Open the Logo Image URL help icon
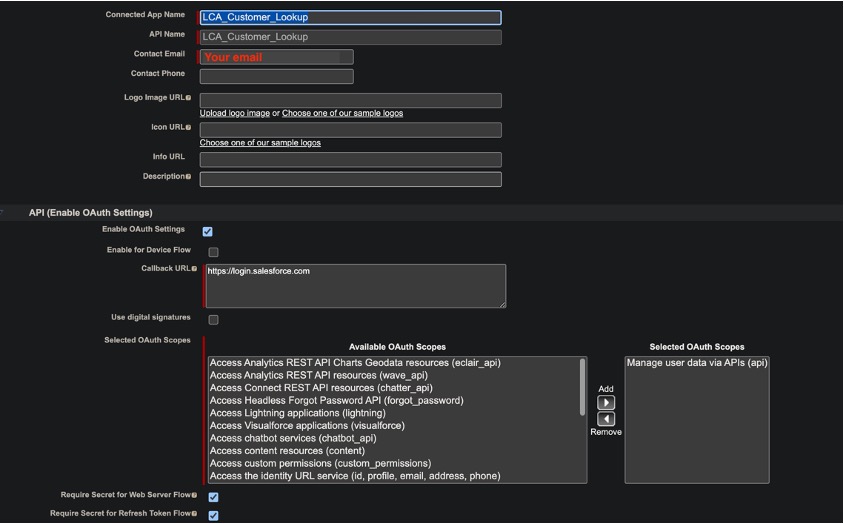The width and height of the screenshot is (844, 524). point(188,97)
